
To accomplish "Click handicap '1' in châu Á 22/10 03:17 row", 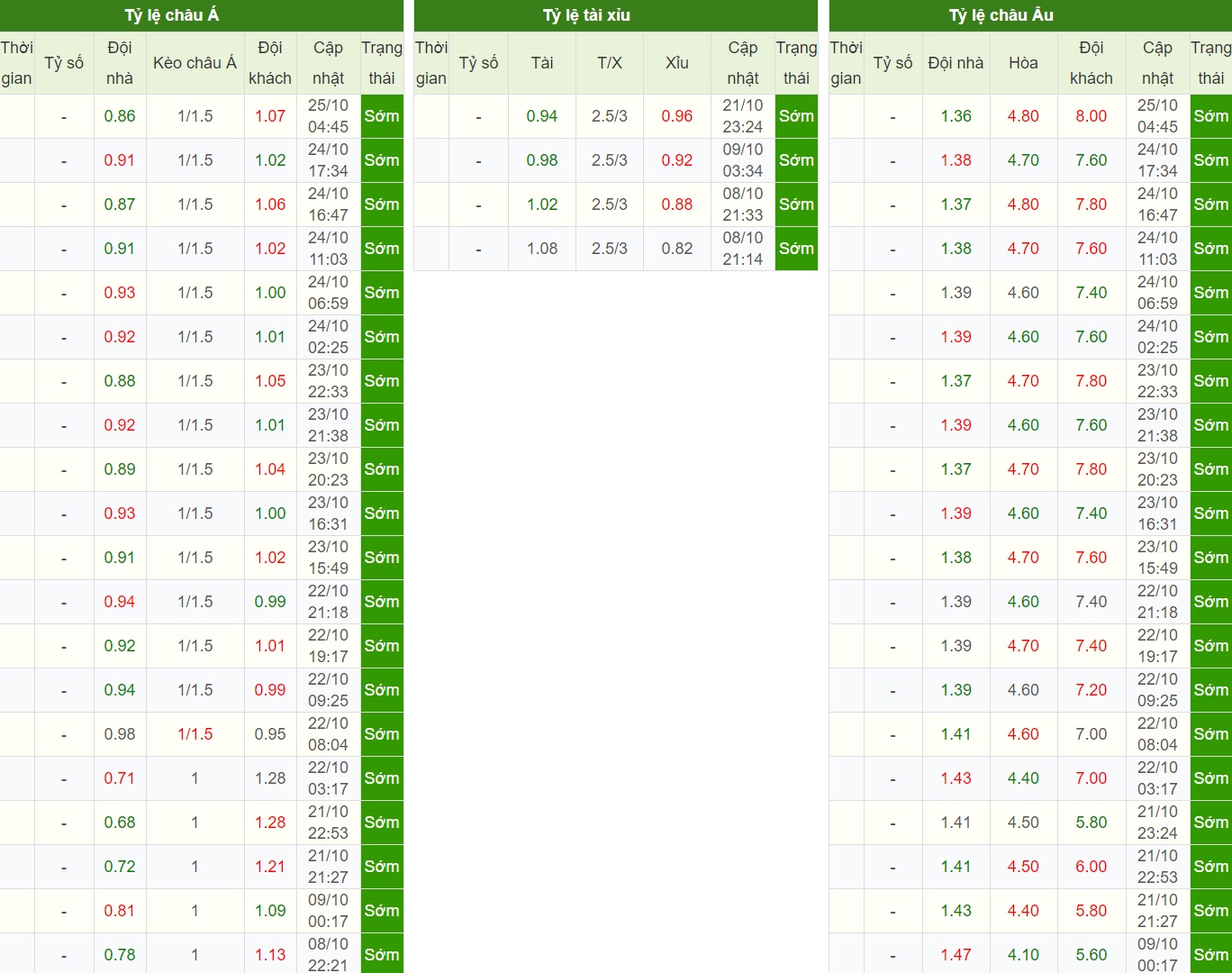I will tap(195, 778).
